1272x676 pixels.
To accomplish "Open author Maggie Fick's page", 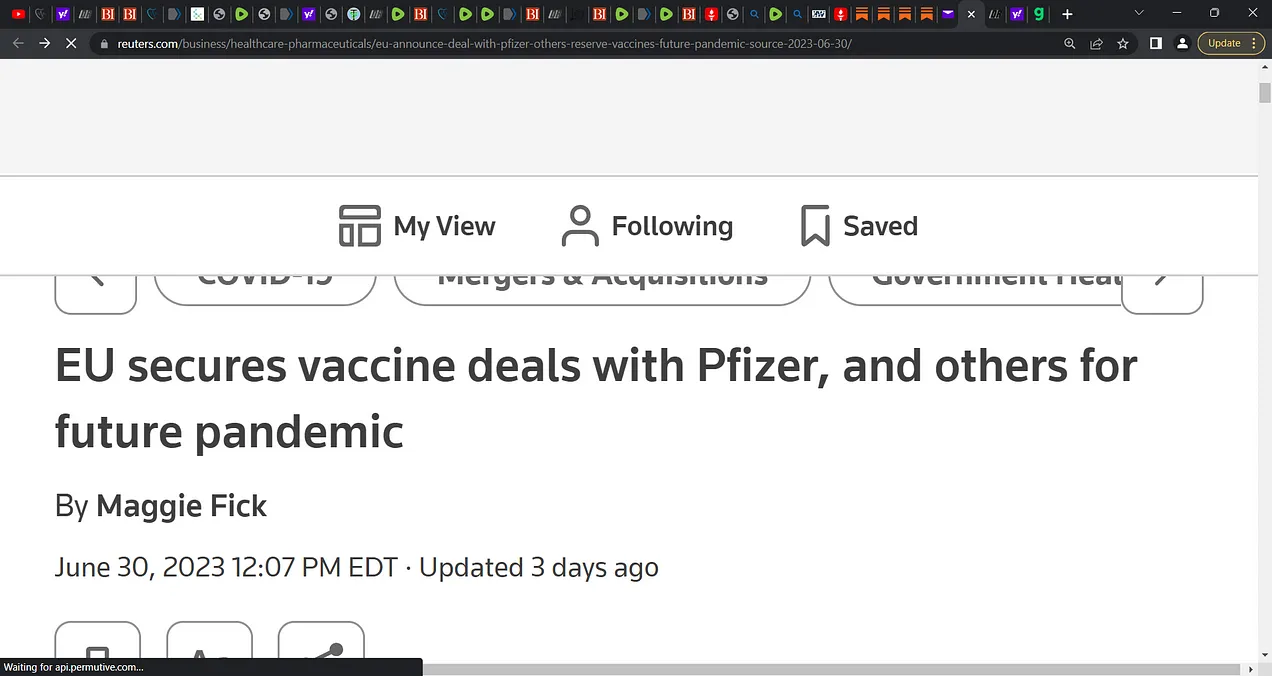I will 181,506.
